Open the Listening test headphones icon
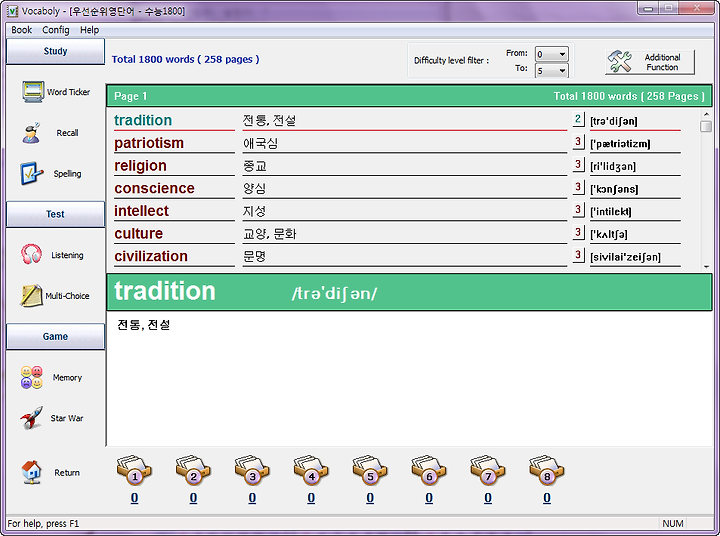720x536 pixels. pos(31,254)
